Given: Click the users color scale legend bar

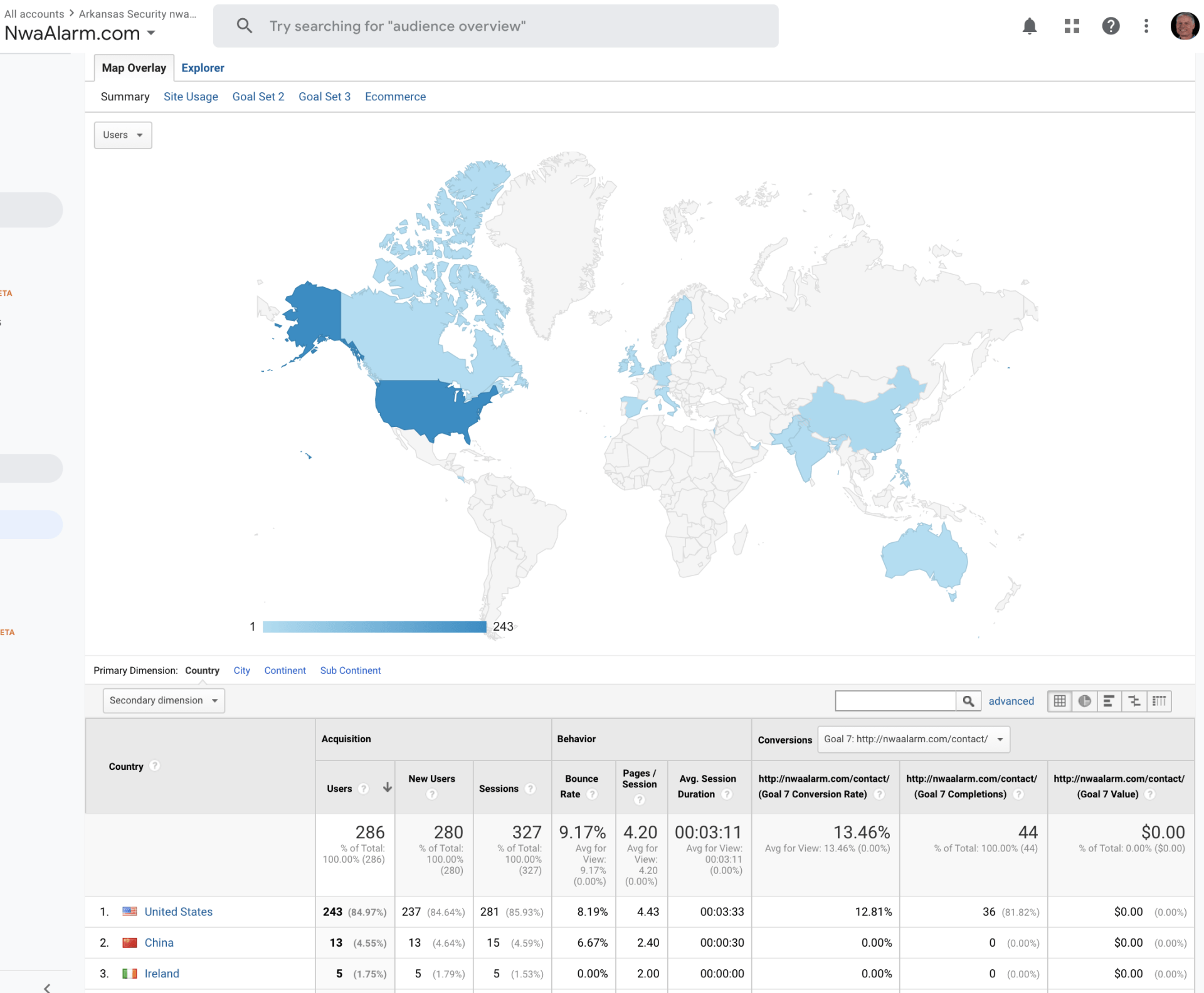Looking at the screenshot, I should pyautogui.click(x=374, y=626).
